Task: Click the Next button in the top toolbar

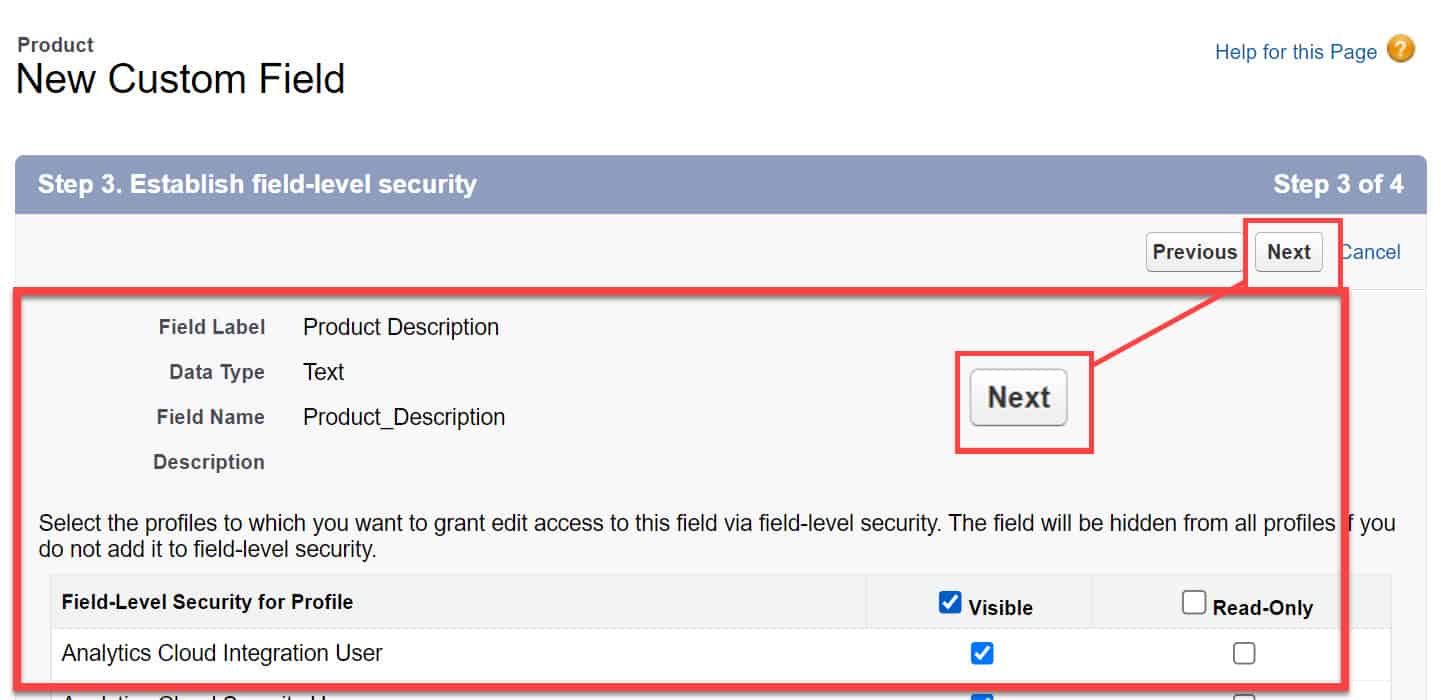Action: pyautogui.click(x=1289, y=252)
